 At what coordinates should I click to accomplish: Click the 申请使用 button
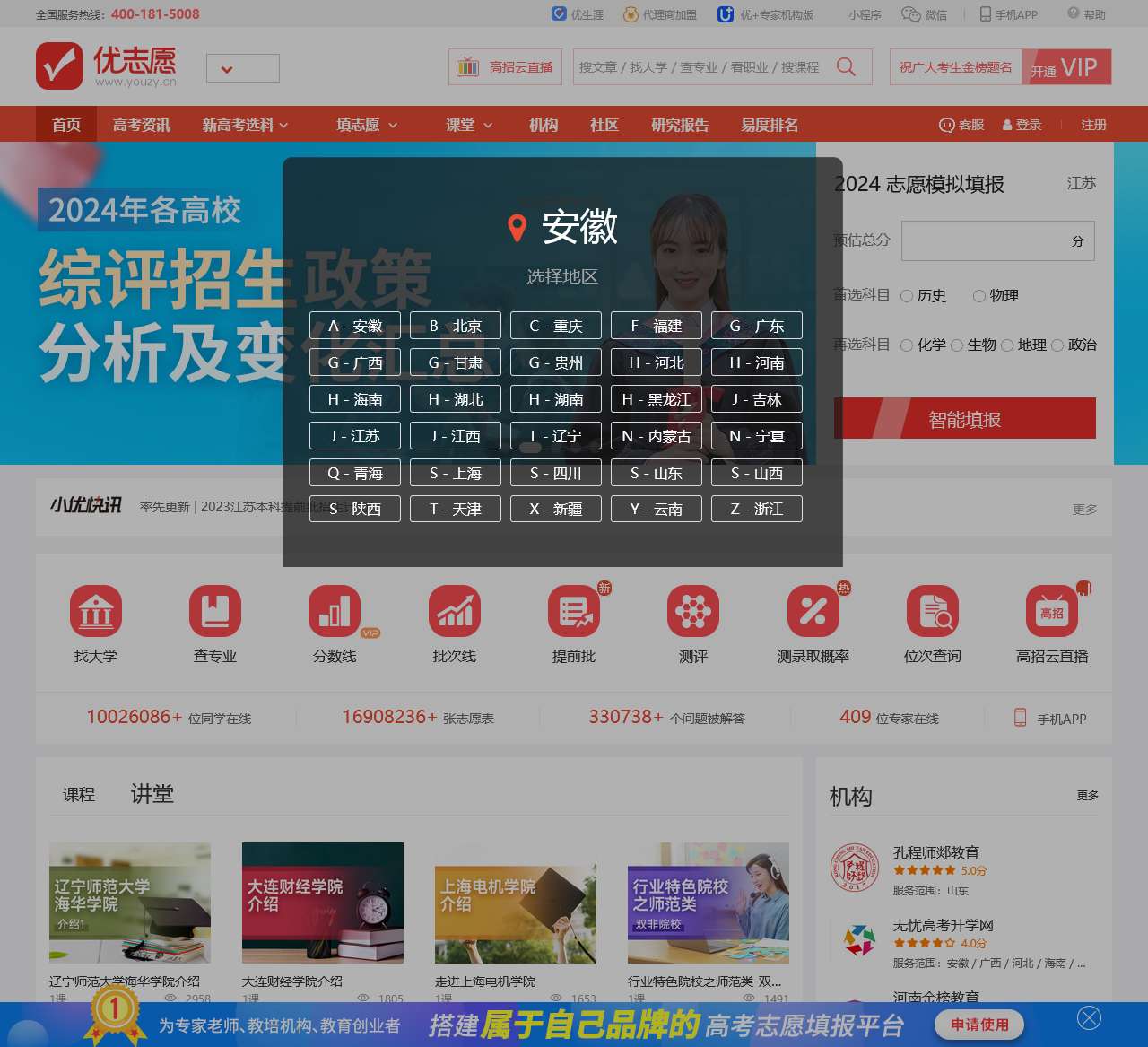[979, 1025]
